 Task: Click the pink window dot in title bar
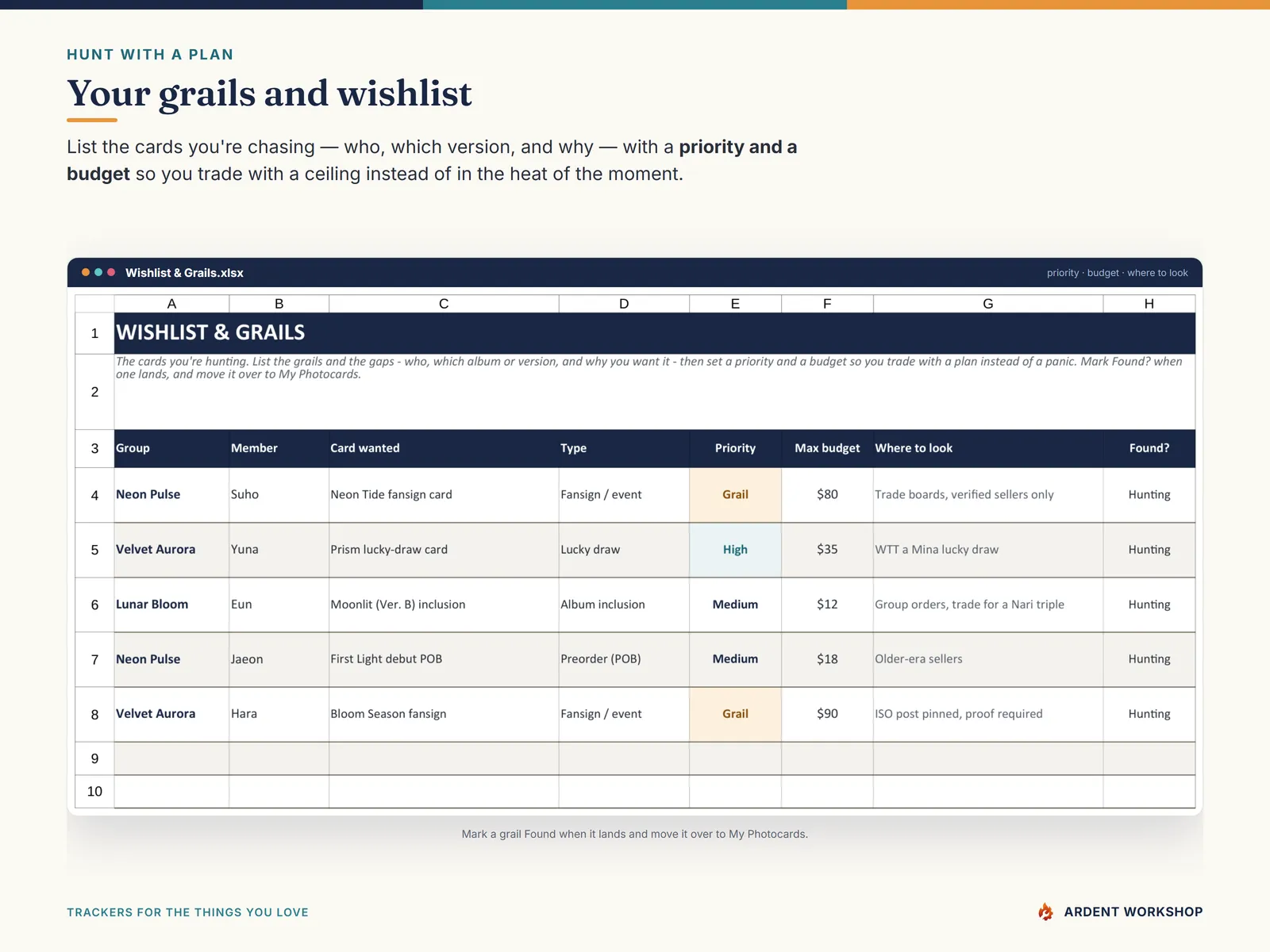pyautogui.click(x=111, y=272)
